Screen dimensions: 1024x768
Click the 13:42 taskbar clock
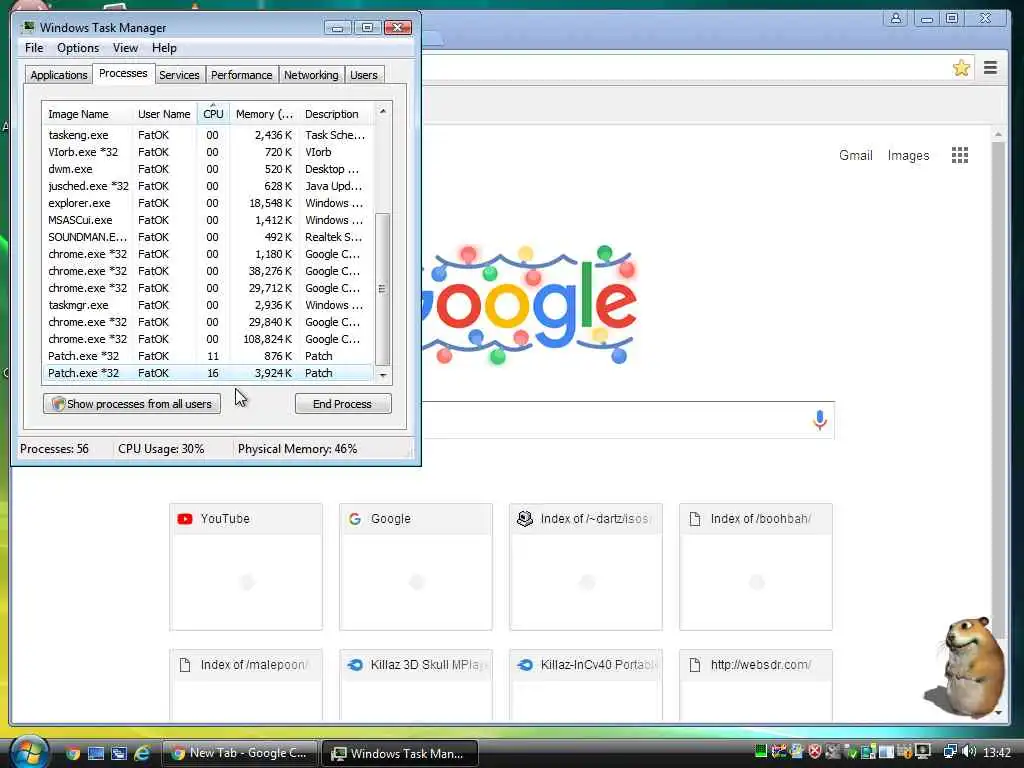[x=997, y=753]
